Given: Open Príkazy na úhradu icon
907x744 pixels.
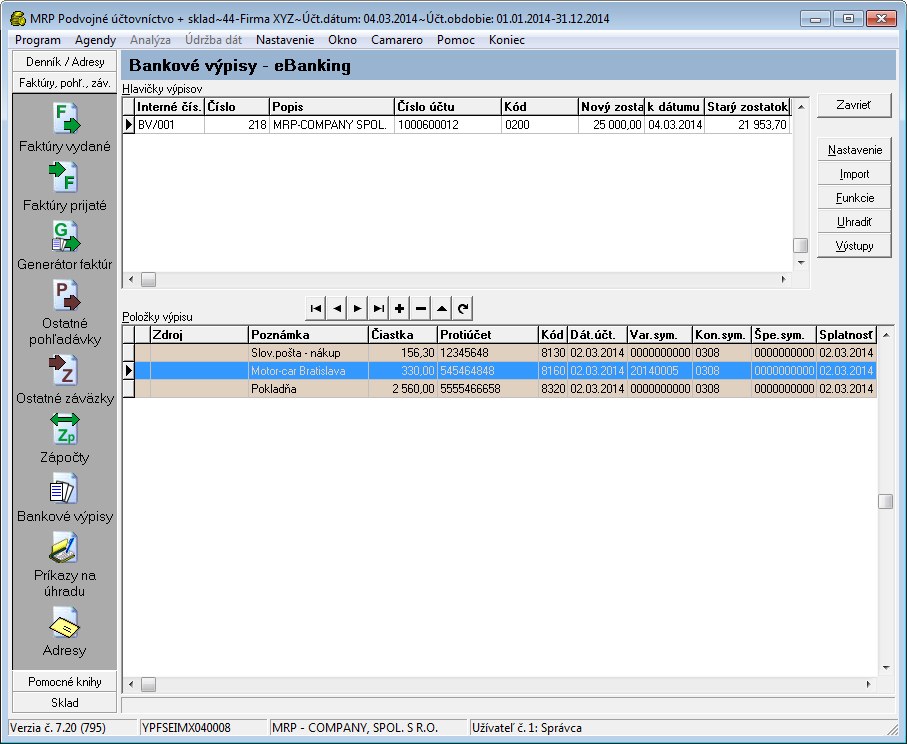Looking at the screenshot, I should [65, 547].
